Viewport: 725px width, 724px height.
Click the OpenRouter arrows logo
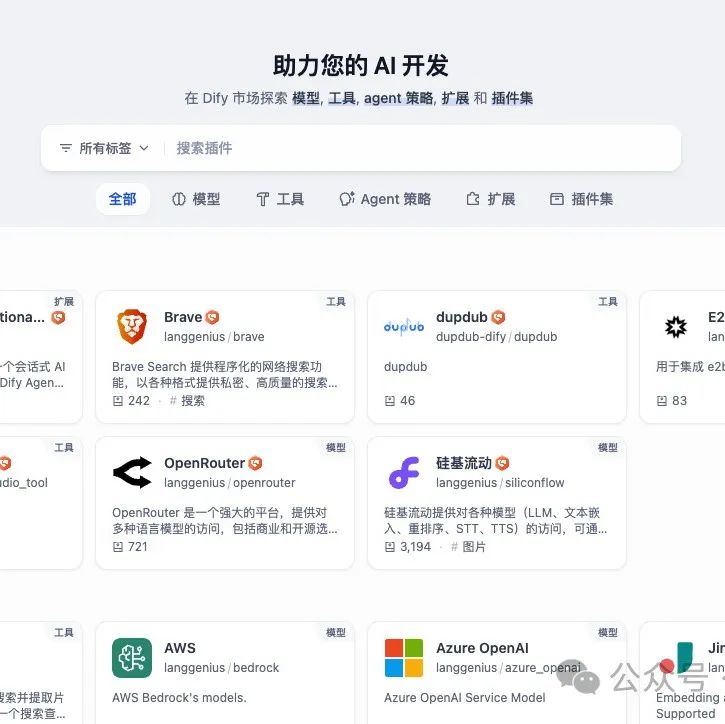pyautogui.click(x=132, y=472)
